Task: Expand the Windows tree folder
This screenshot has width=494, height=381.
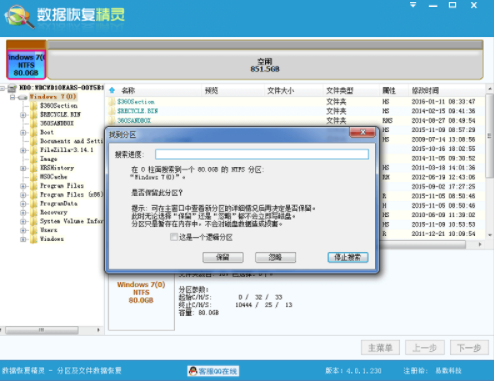Action: 23,239
